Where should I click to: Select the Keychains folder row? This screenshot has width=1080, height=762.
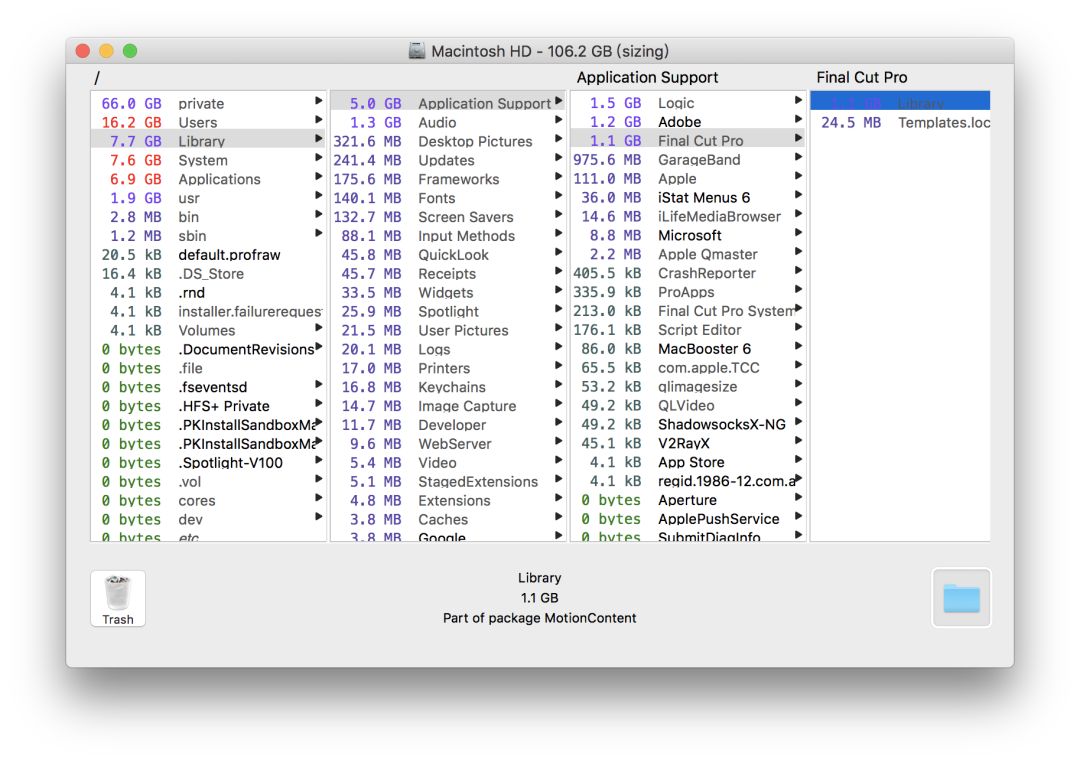(x=448, y=387)
